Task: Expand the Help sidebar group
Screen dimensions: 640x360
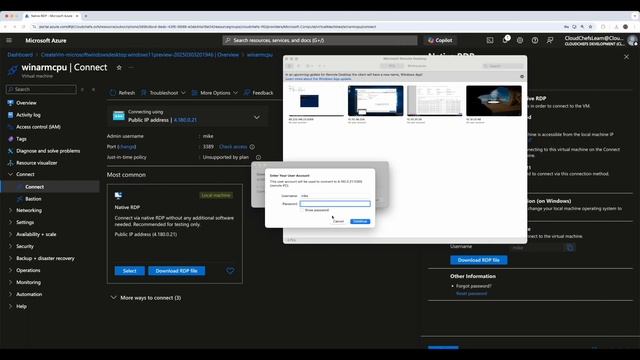Action: point(11,307)
